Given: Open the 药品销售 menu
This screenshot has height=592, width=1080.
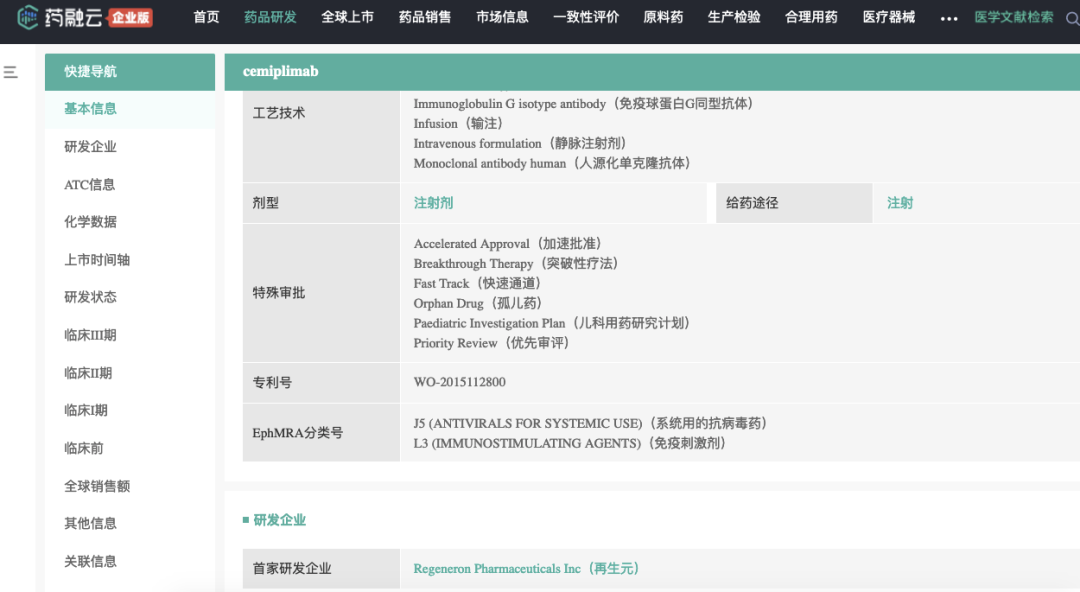Looking at the screenshot, I should coord(425,17).
